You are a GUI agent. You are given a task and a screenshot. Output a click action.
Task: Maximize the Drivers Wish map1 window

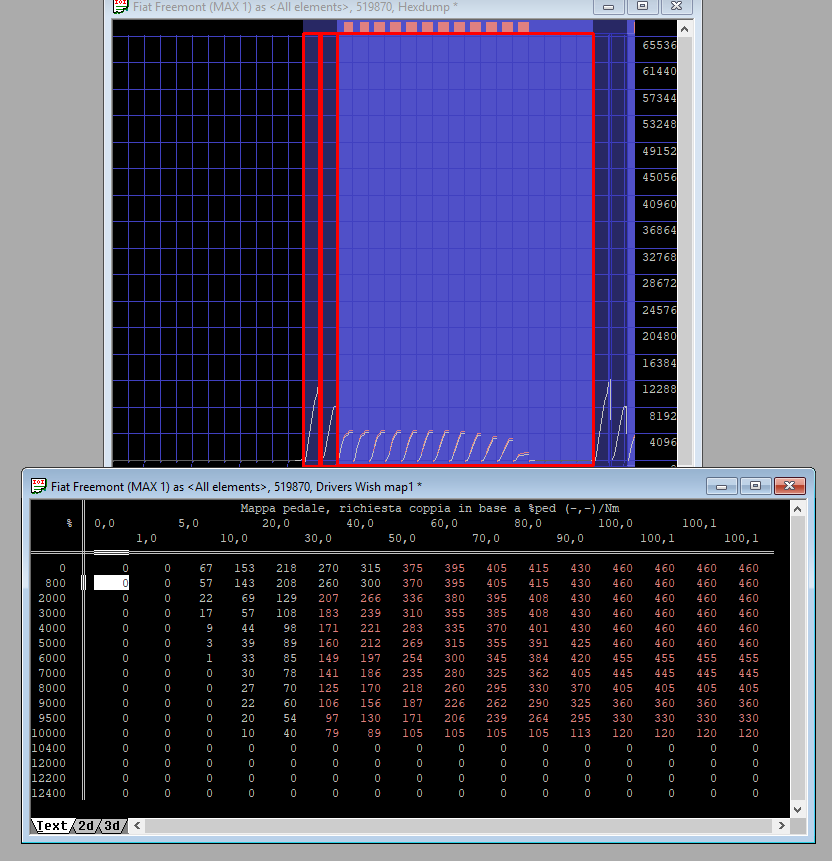pyautogui.click(x=755, y=486)
